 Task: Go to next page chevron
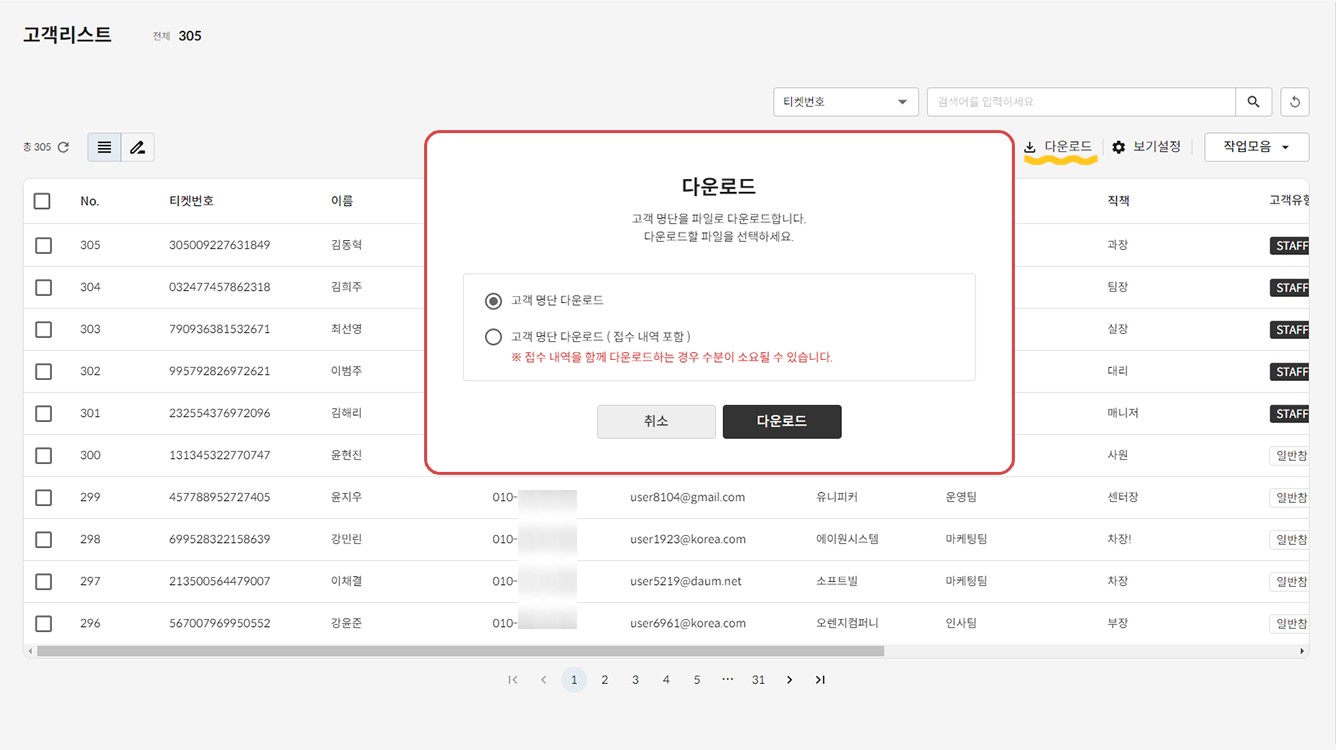789,680
